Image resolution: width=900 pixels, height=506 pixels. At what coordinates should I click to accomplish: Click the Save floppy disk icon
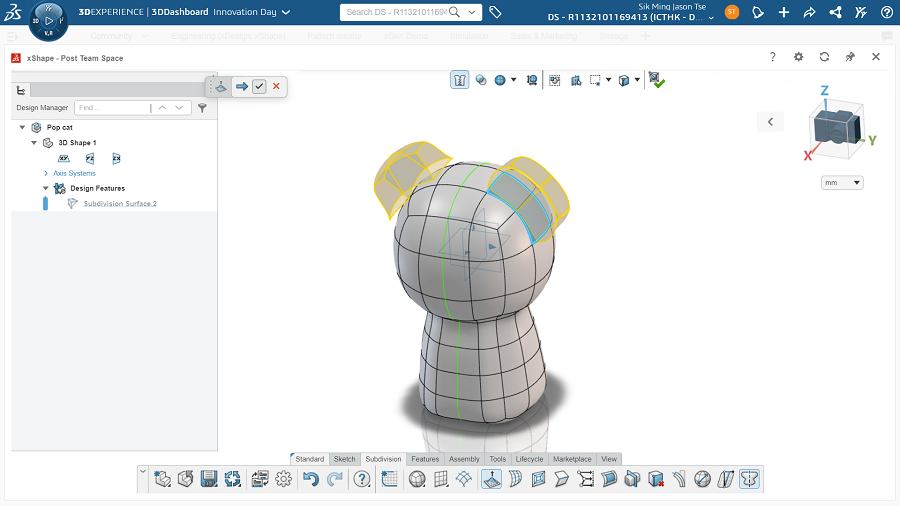tap(209, 480)
